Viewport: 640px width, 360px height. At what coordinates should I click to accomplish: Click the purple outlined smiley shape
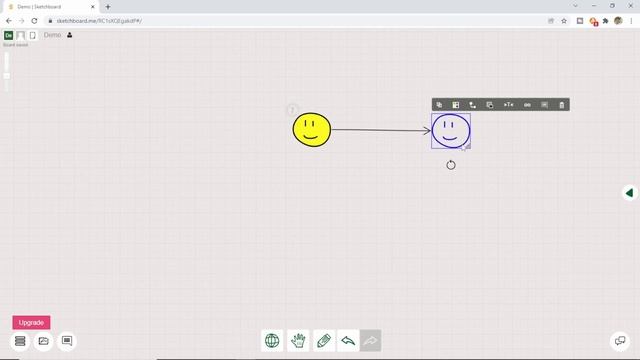pos(451,131)
